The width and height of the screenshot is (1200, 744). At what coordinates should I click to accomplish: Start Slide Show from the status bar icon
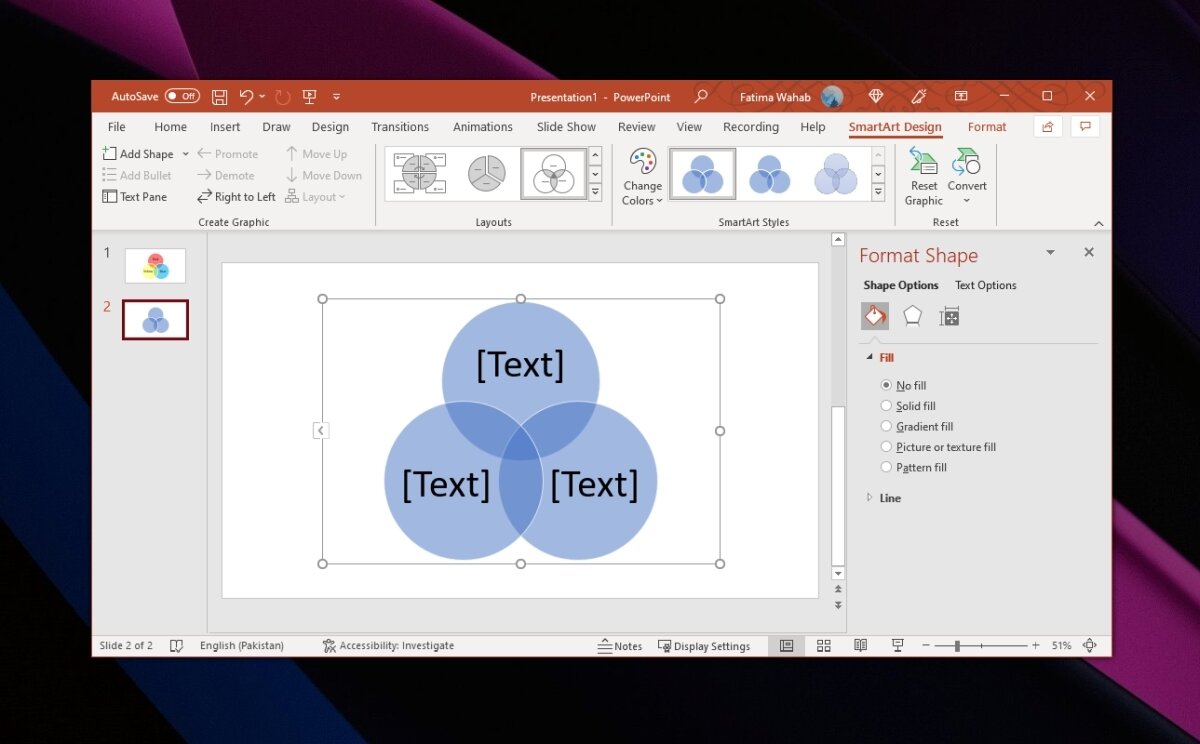[x=897, y=645]
